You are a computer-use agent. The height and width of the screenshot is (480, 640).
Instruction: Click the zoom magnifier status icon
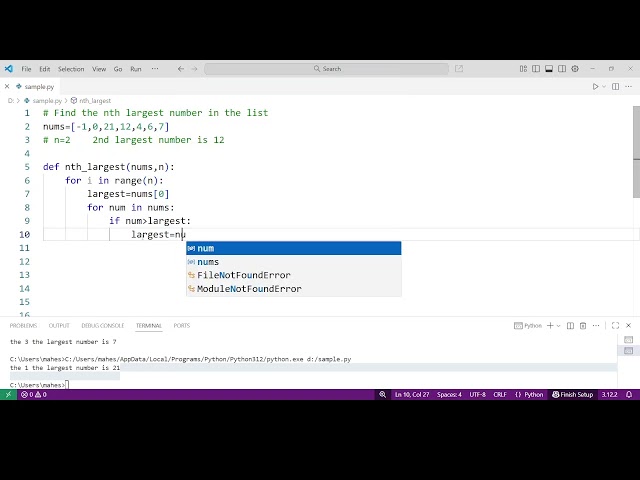[x=382, y=394]
